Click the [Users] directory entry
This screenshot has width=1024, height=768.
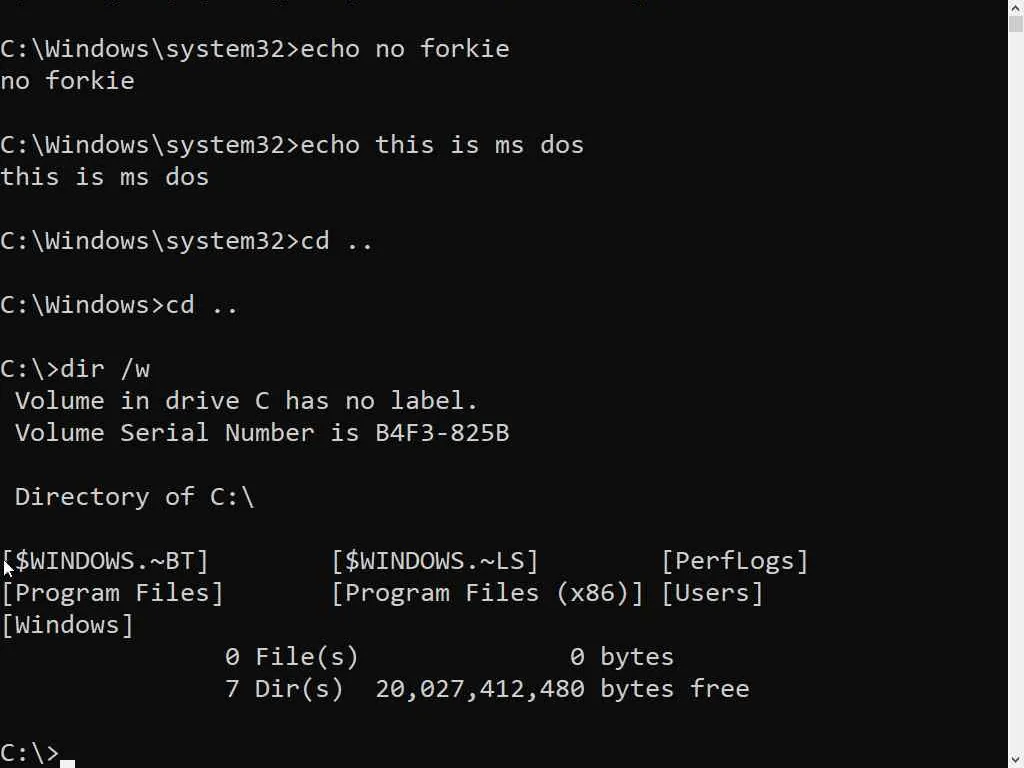click(712, 593)
